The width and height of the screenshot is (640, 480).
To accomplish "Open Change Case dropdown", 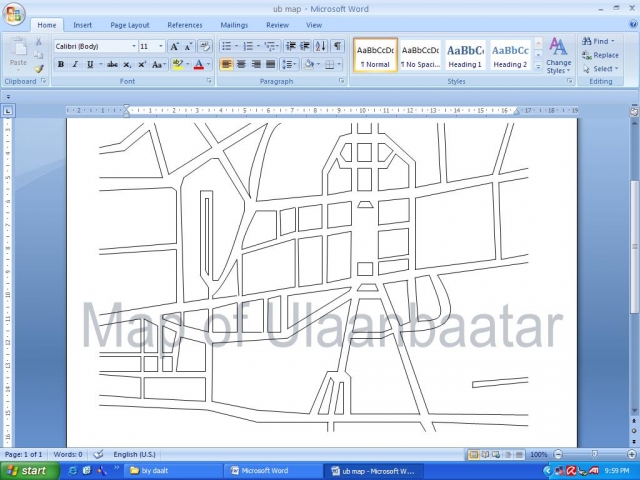I will click(159, 64).
